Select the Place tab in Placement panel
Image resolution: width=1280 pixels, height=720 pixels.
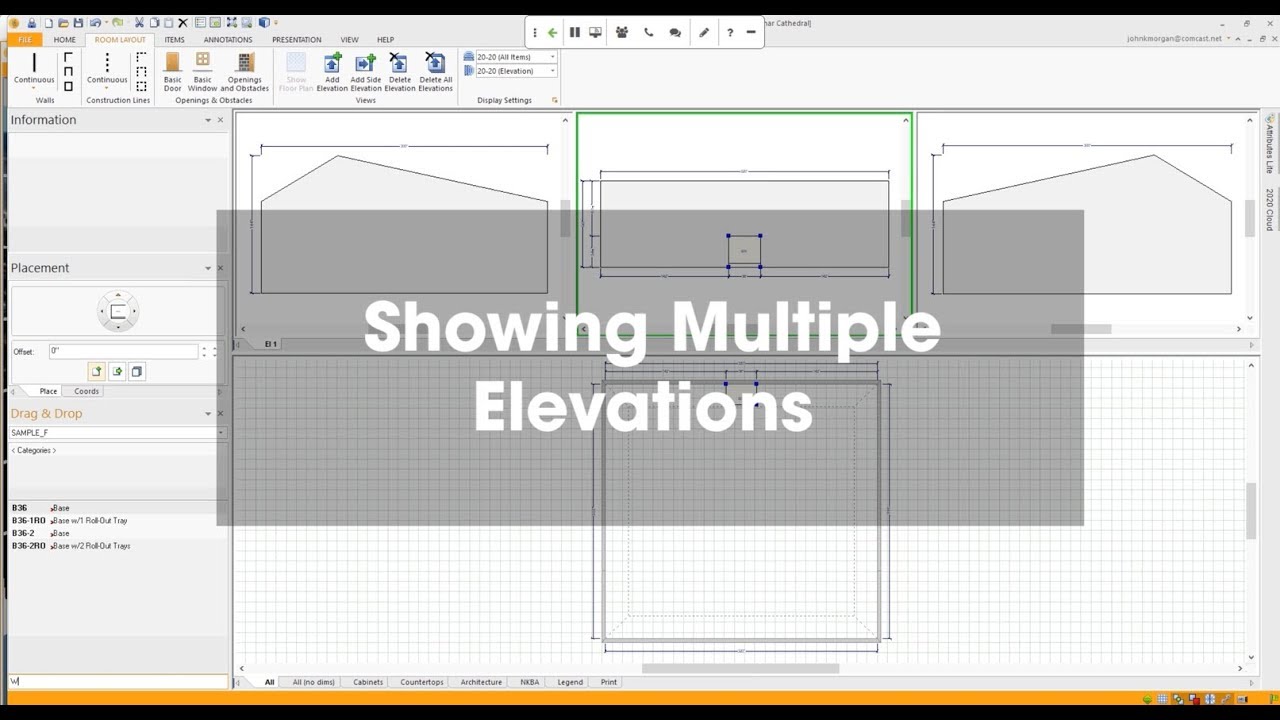tap(48, 391)
